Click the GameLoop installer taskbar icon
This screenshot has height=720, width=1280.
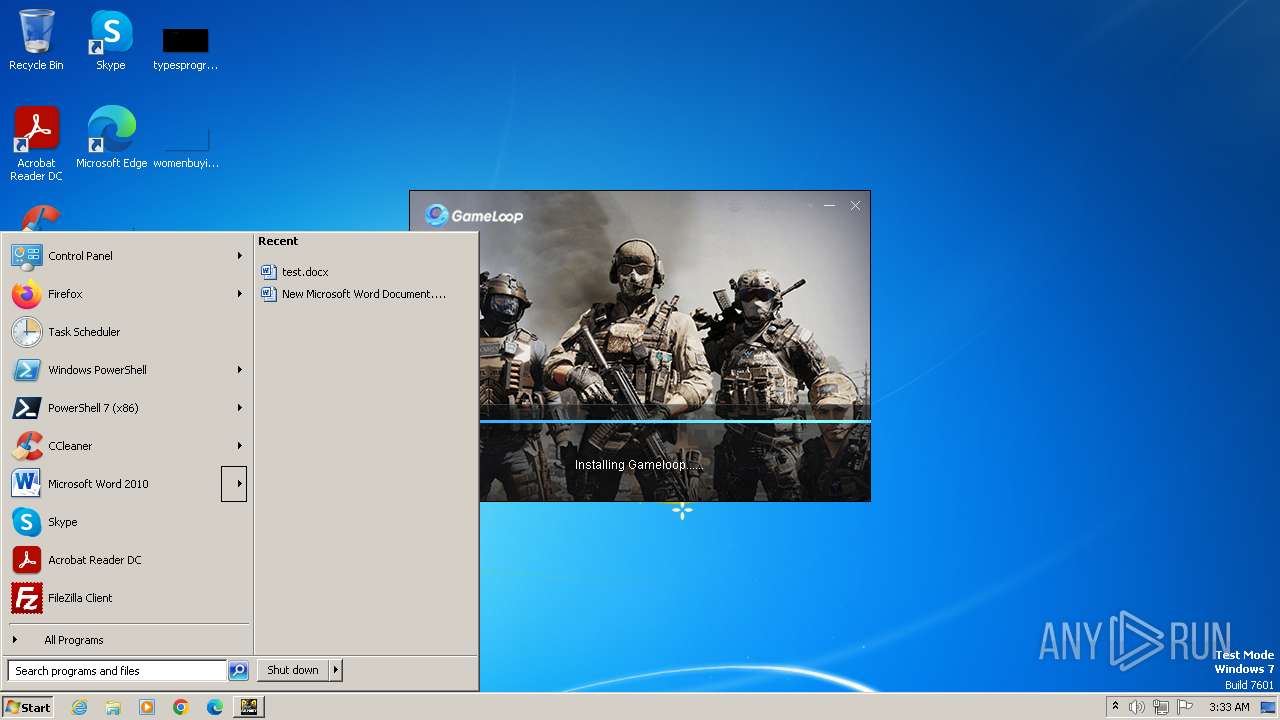click(x=249, y=707)
